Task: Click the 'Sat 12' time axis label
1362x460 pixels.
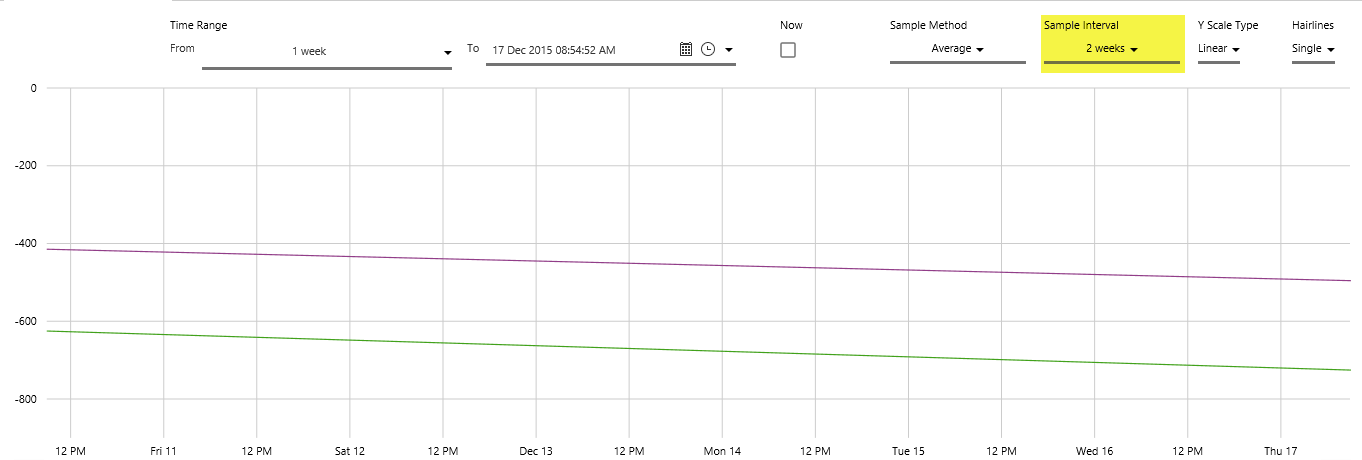Action: pos(350,452)
